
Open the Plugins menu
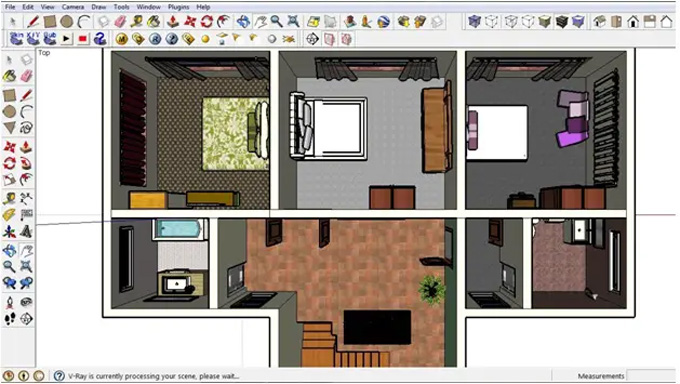178,7
